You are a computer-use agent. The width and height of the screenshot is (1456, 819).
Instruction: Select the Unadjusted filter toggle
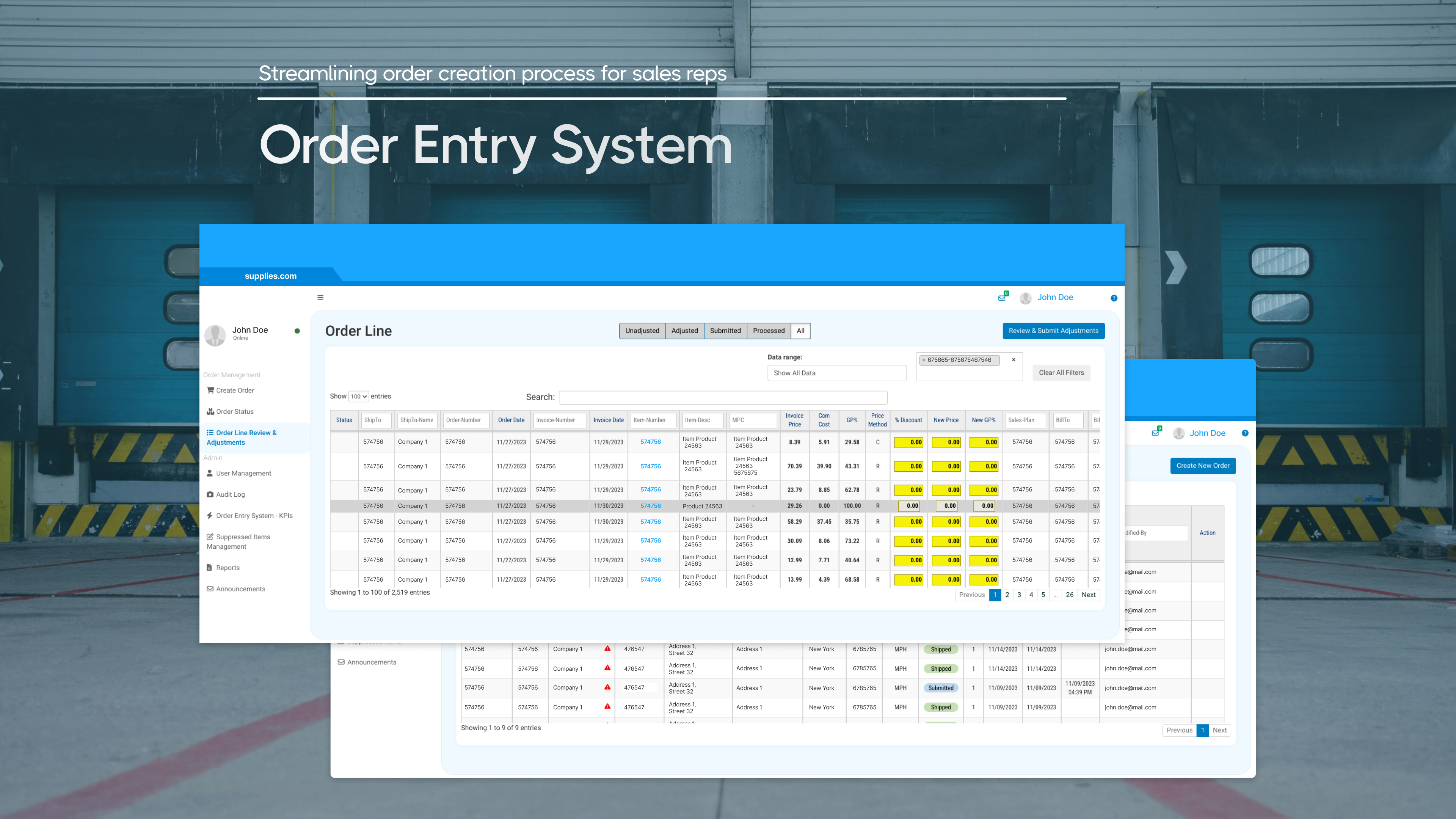(642, 331)
